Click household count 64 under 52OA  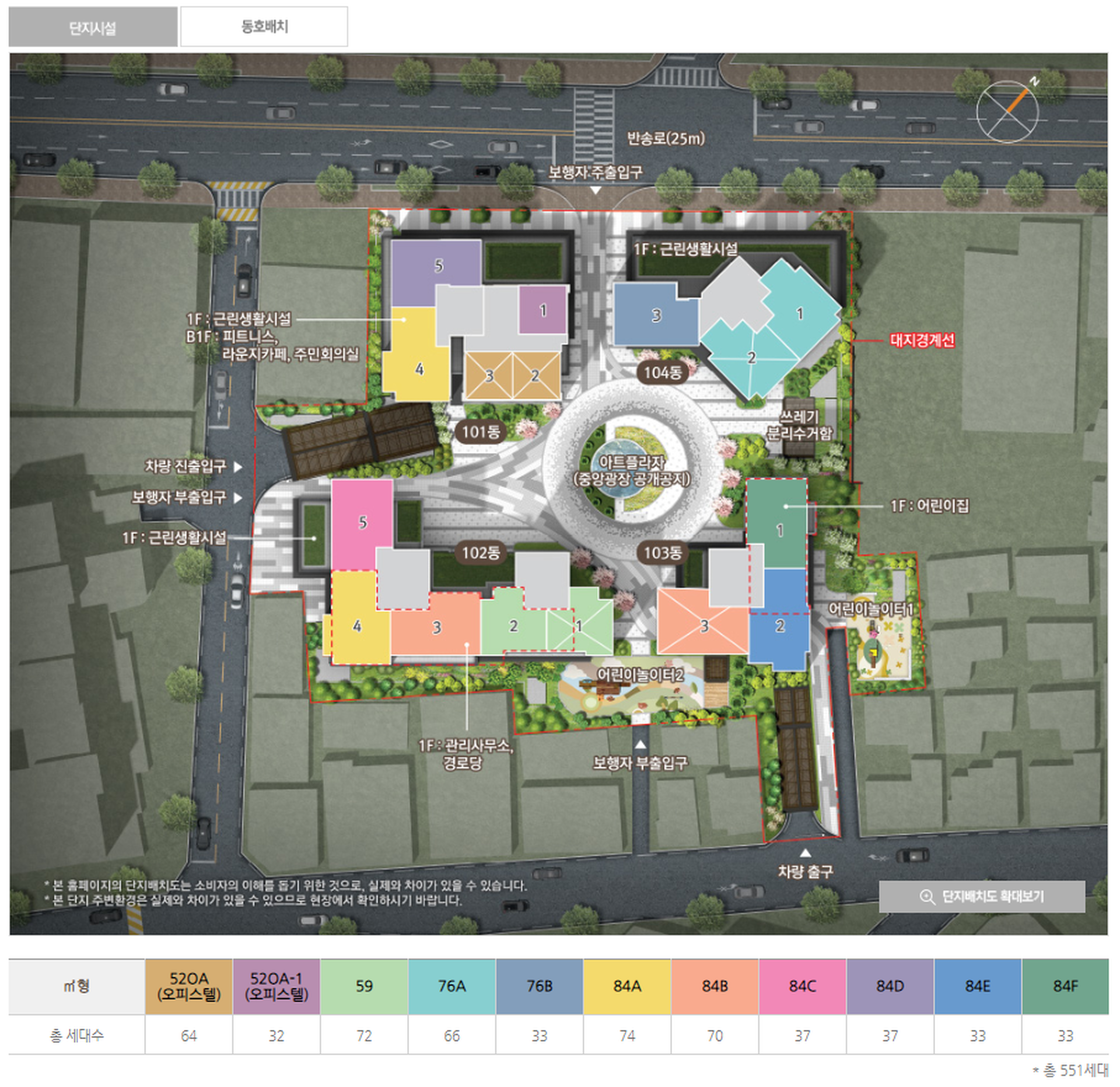tap(189, 1036)
